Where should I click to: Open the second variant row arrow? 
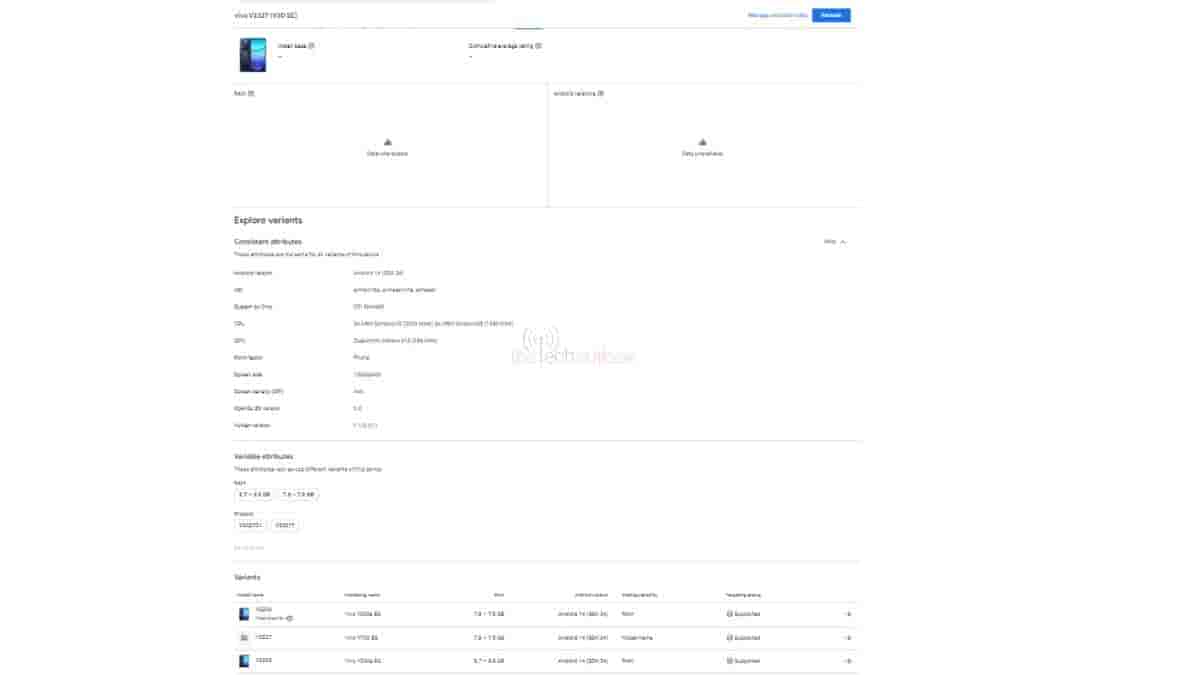[x=847, y=637]
